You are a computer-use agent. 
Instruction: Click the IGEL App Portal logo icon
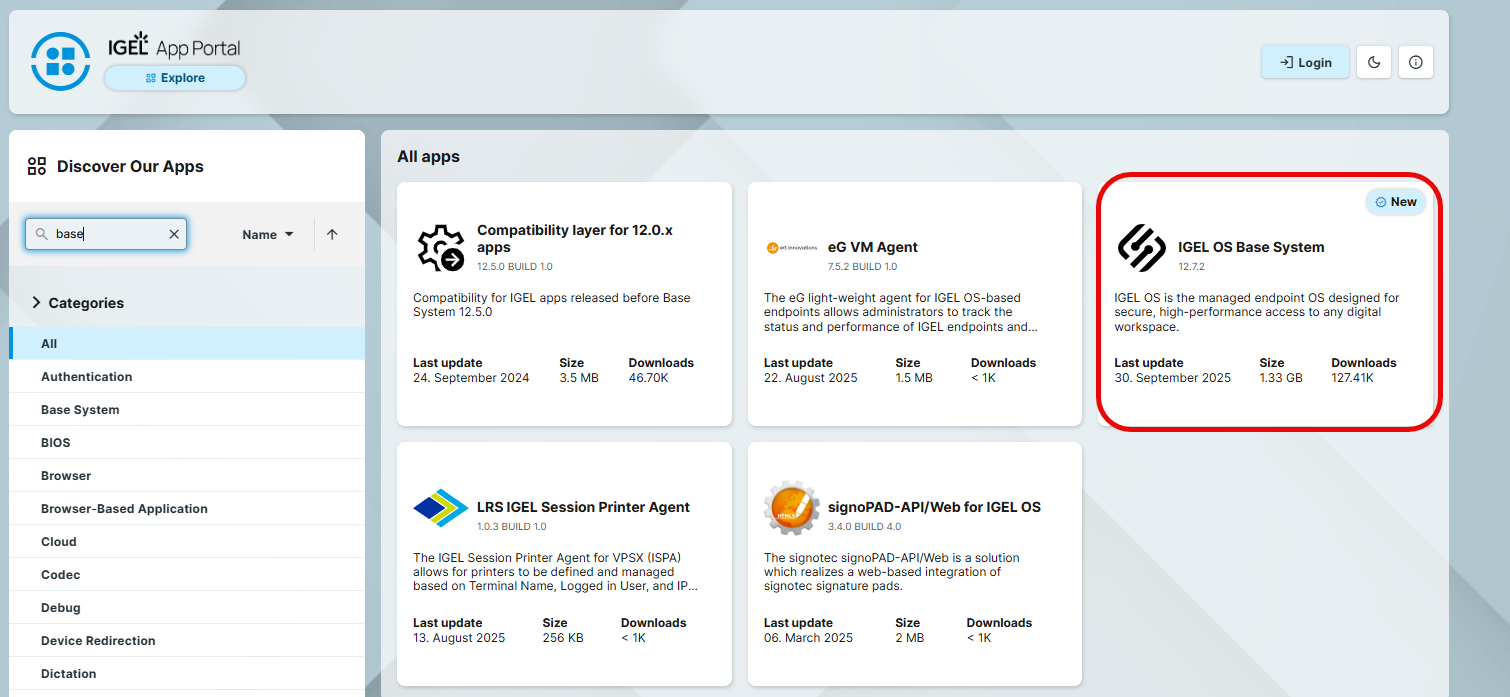tap(61, 61)
